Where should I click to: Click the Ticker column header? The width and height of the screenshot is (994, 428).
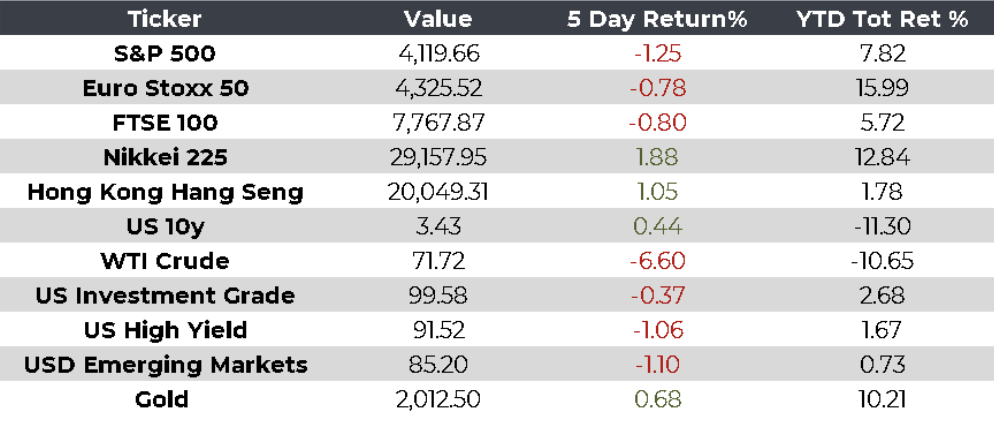(165, 19)
